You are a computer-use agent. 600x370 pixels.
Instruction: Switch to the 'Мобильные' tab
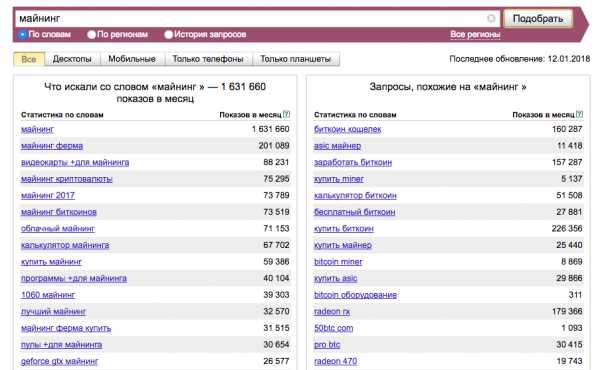(132, 59)
